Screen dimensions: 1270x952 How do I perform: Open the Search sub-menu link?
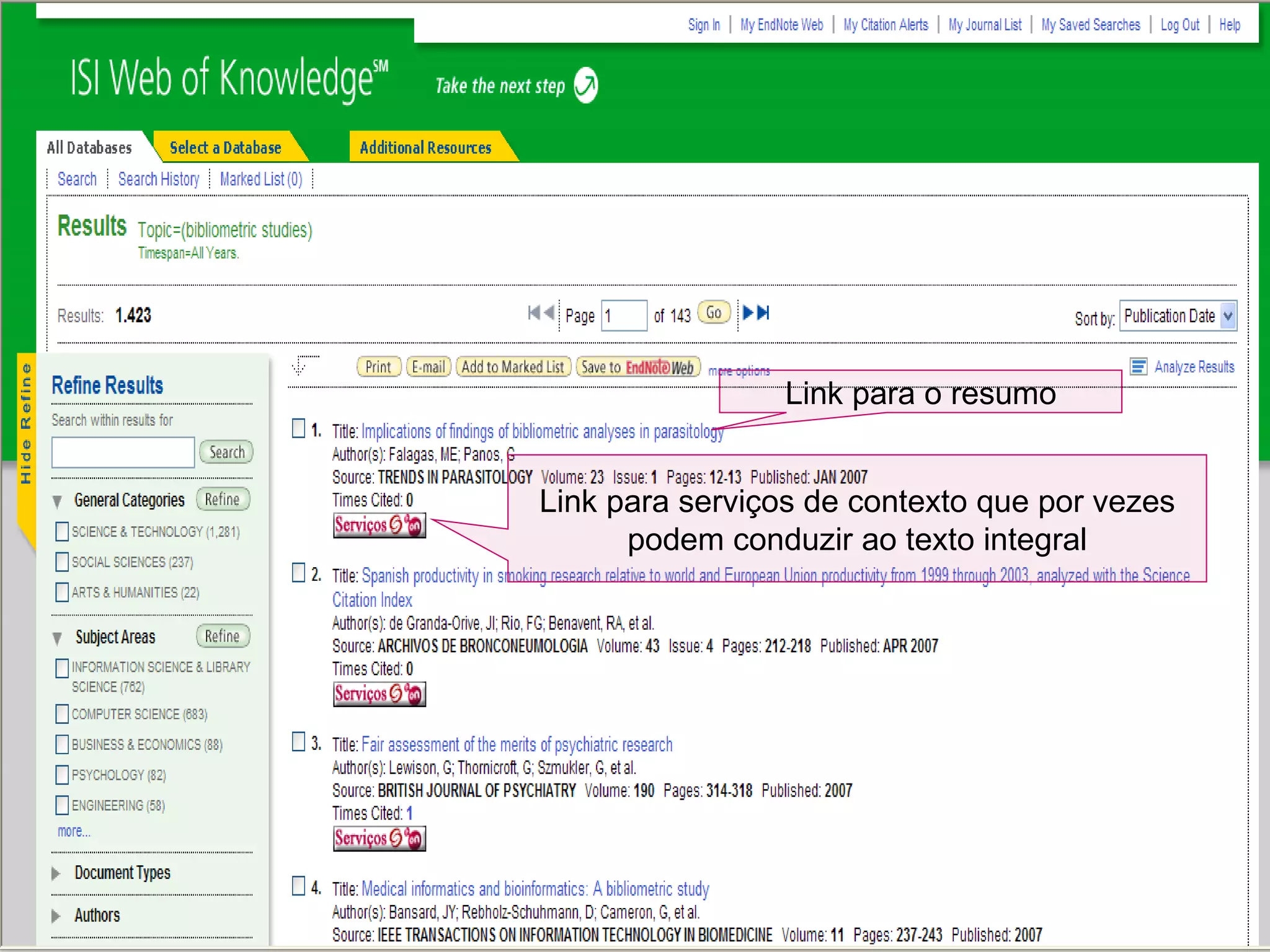click(77, 179)
